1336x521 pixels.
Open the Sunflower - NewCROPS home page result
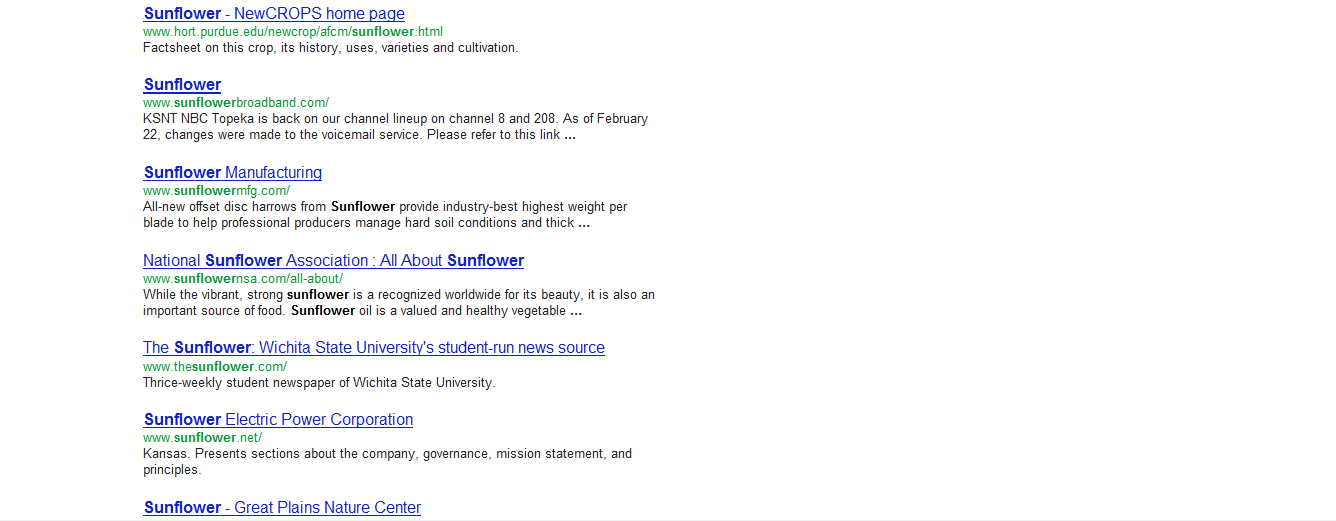coord(274,14)
